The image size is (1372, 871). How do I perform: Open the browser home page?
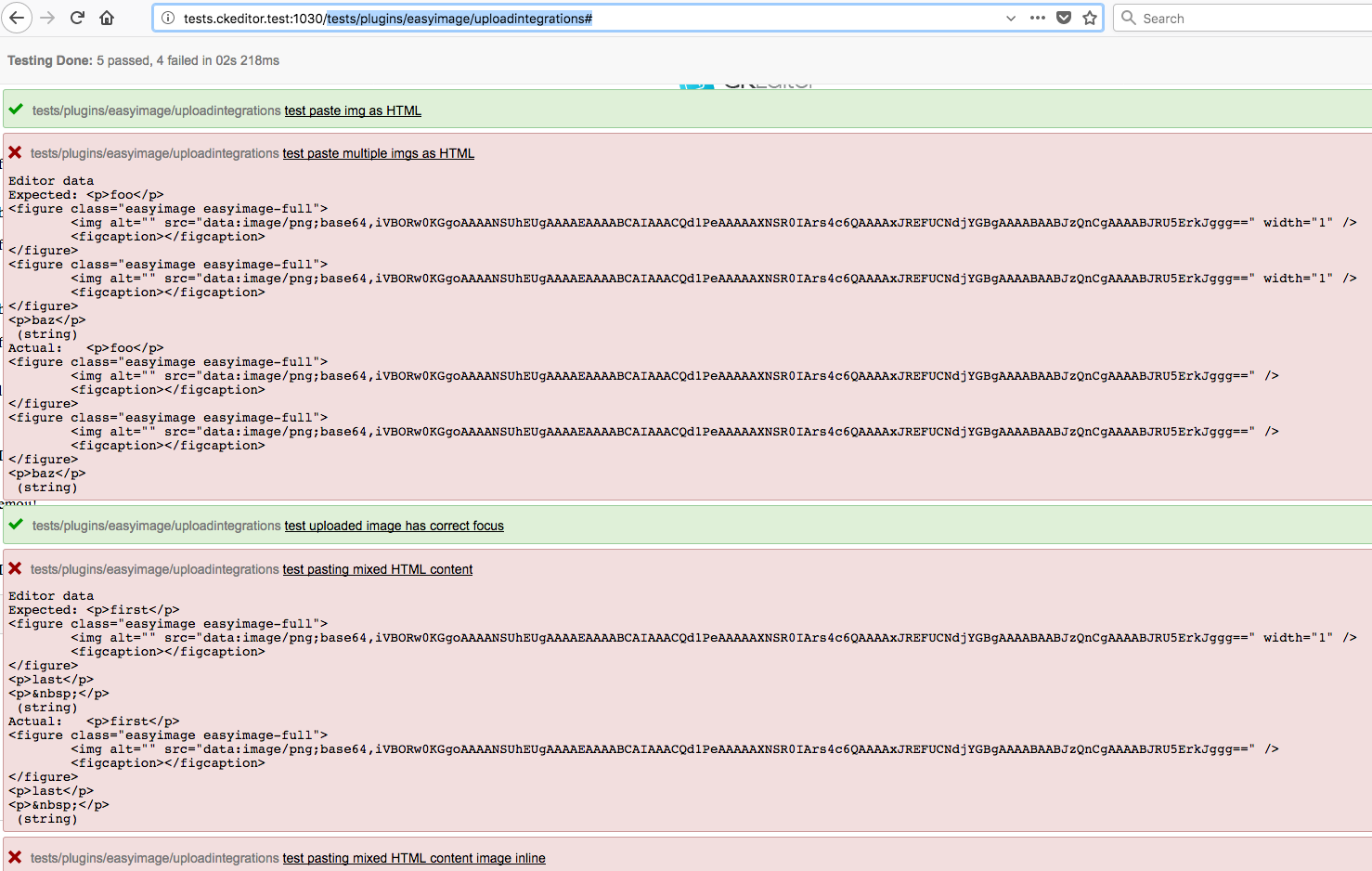[107, 18]
